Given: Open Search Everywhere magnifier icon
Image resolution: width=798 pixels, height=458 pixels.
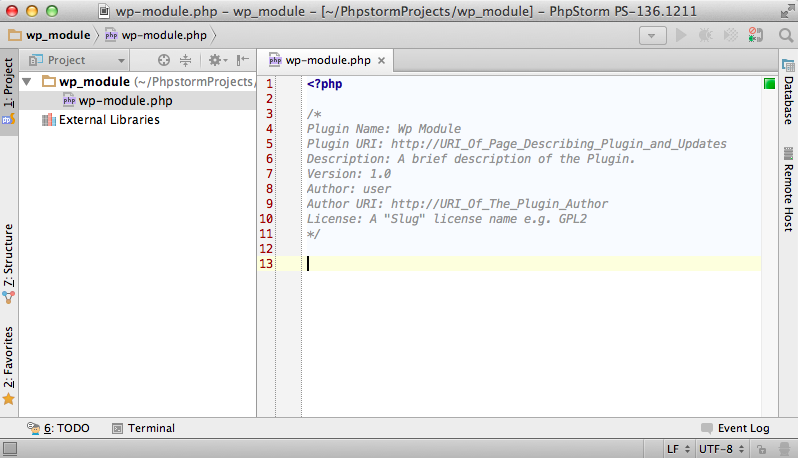Looking at the screenshot, I should [x=786, y=35].
